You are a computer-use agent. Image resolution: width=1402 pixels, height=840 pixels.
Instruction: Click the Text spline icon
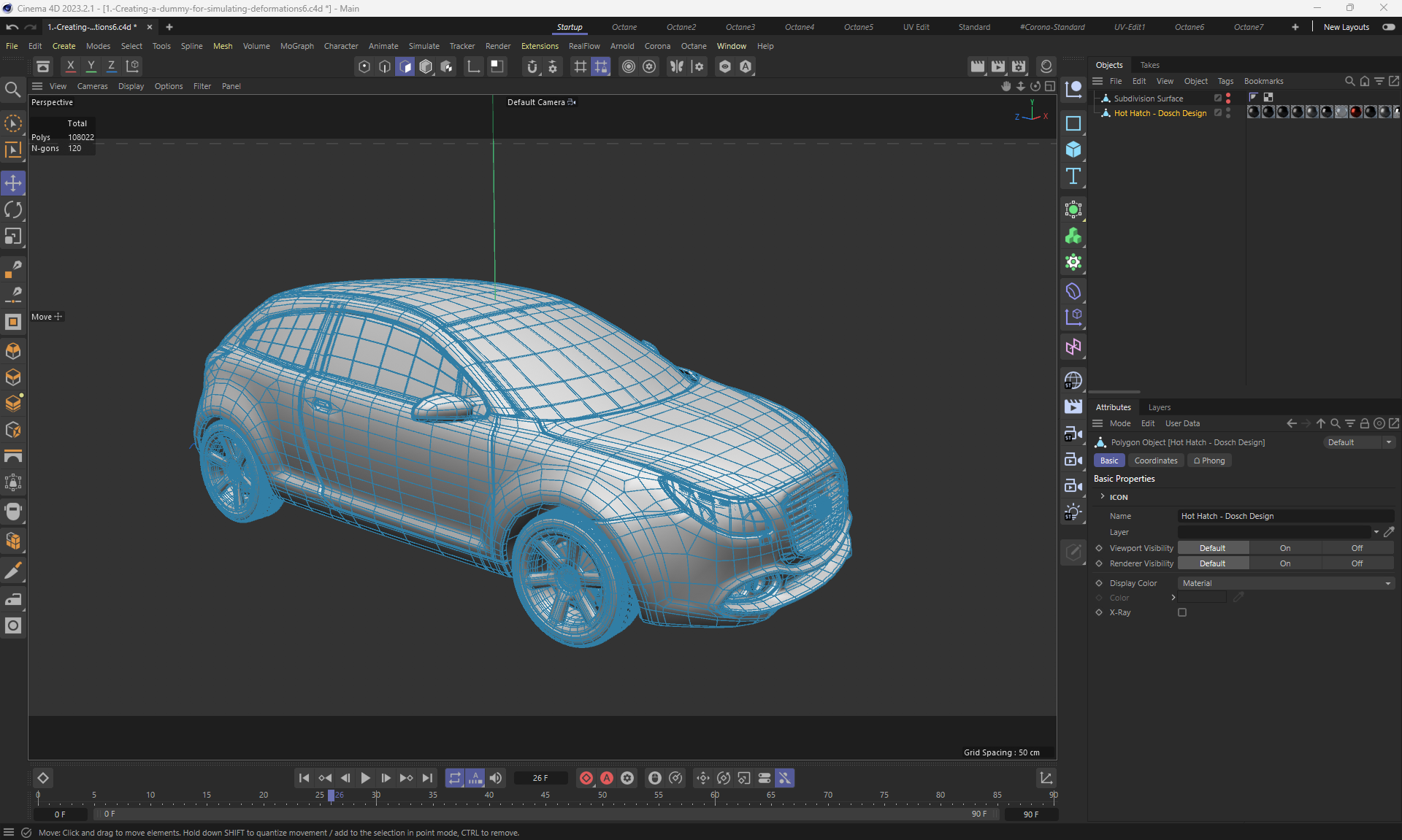1073,176
